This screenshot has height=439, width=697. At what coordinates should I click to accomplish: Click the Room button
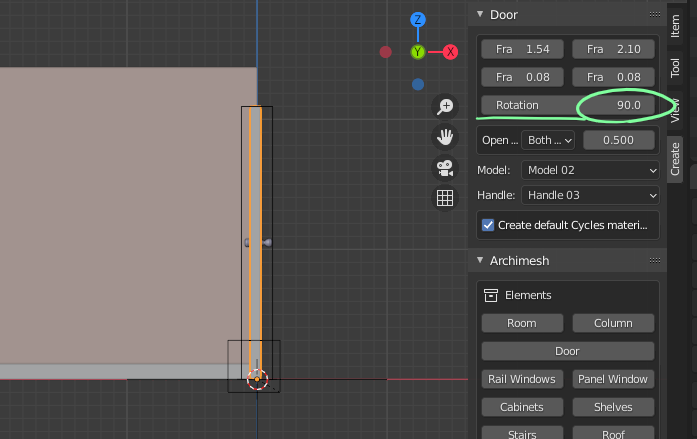pos(522,323)
